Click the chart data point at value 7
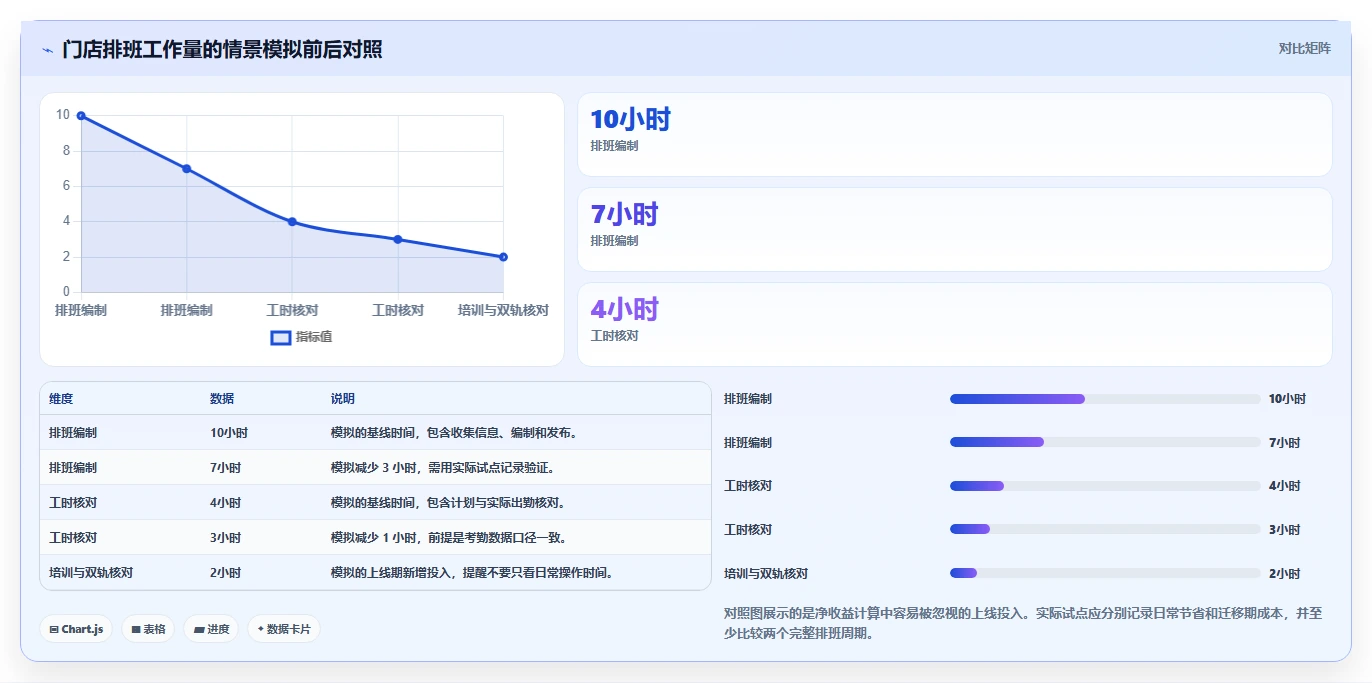The width and height of the screenshot is (1372, 683). pos(187,169)
